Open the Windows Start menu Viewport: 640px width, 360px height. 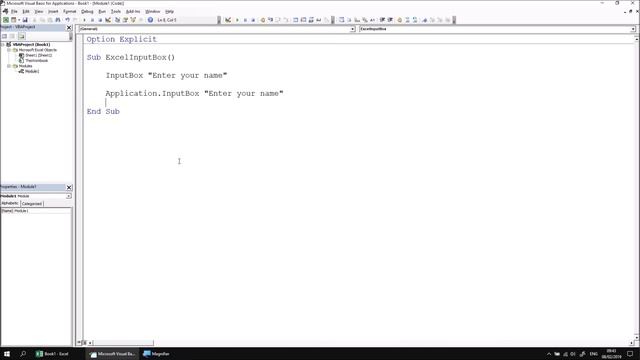7,354
